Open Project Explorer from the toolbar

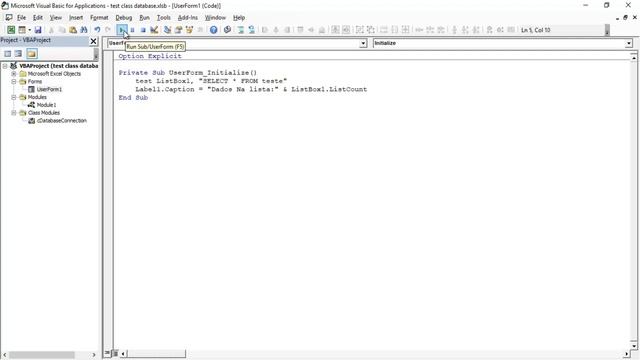[167, 30]
